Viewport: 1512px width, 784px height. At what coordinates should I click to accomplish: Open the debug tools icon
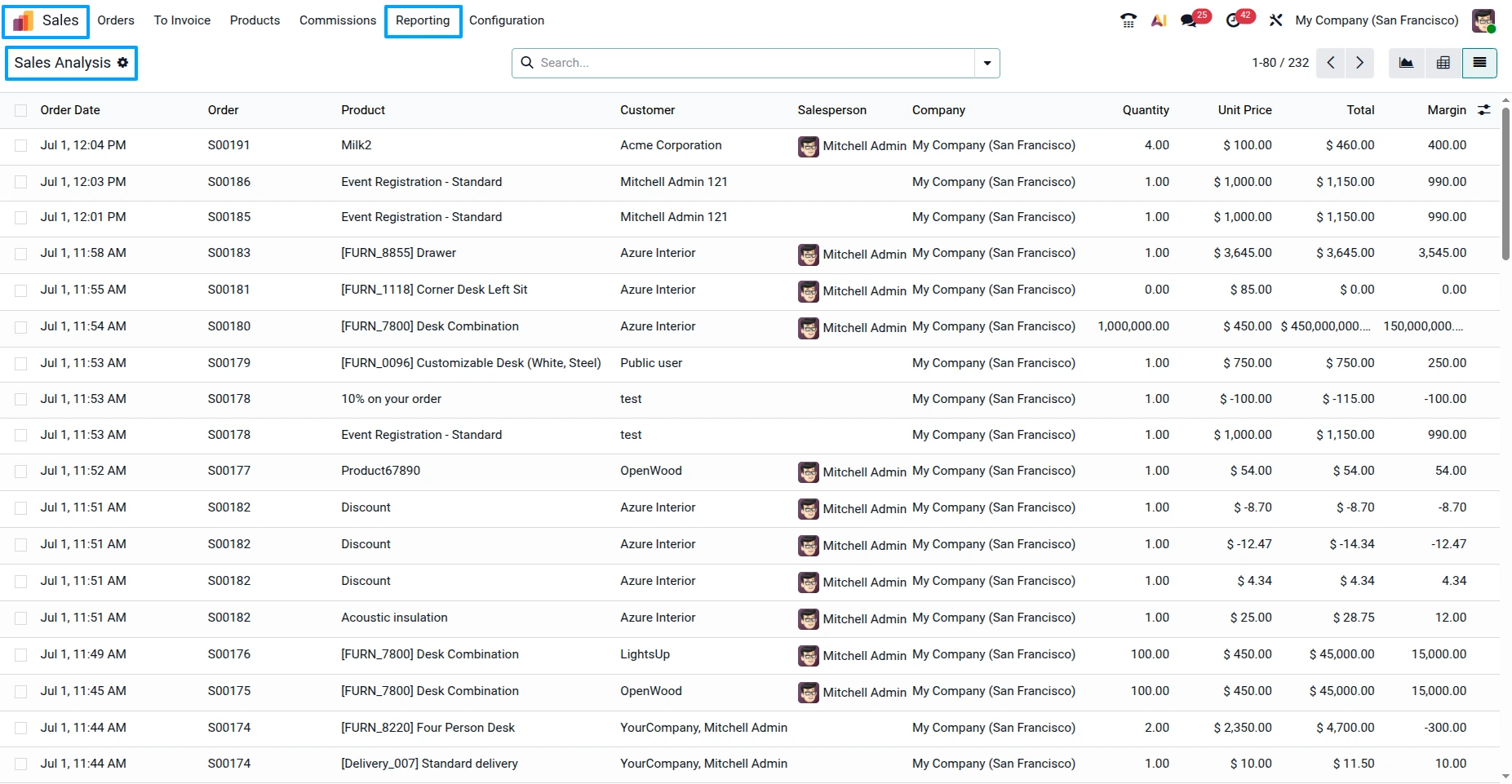click(x=1275, y=20)
